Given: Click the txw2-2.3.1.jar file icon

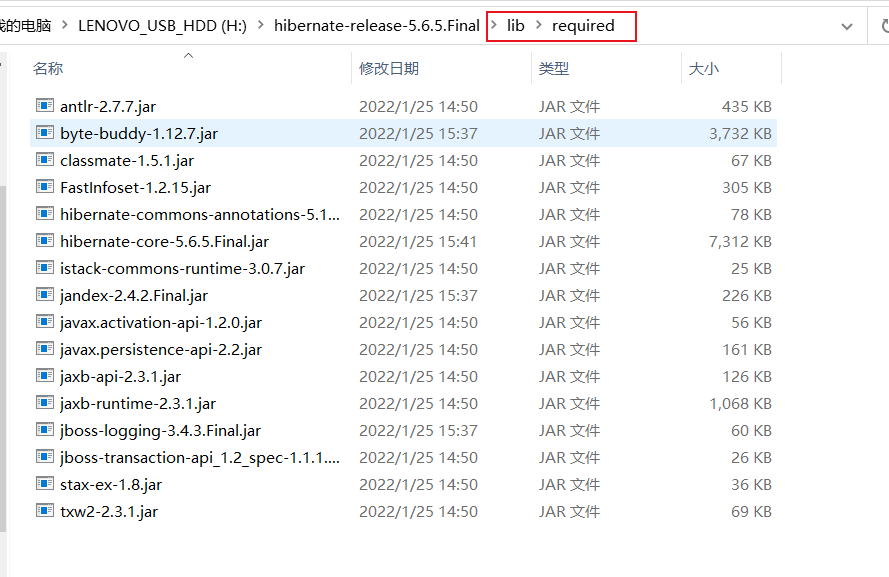Looking at the screenshot, I should (x=45, y=511).
